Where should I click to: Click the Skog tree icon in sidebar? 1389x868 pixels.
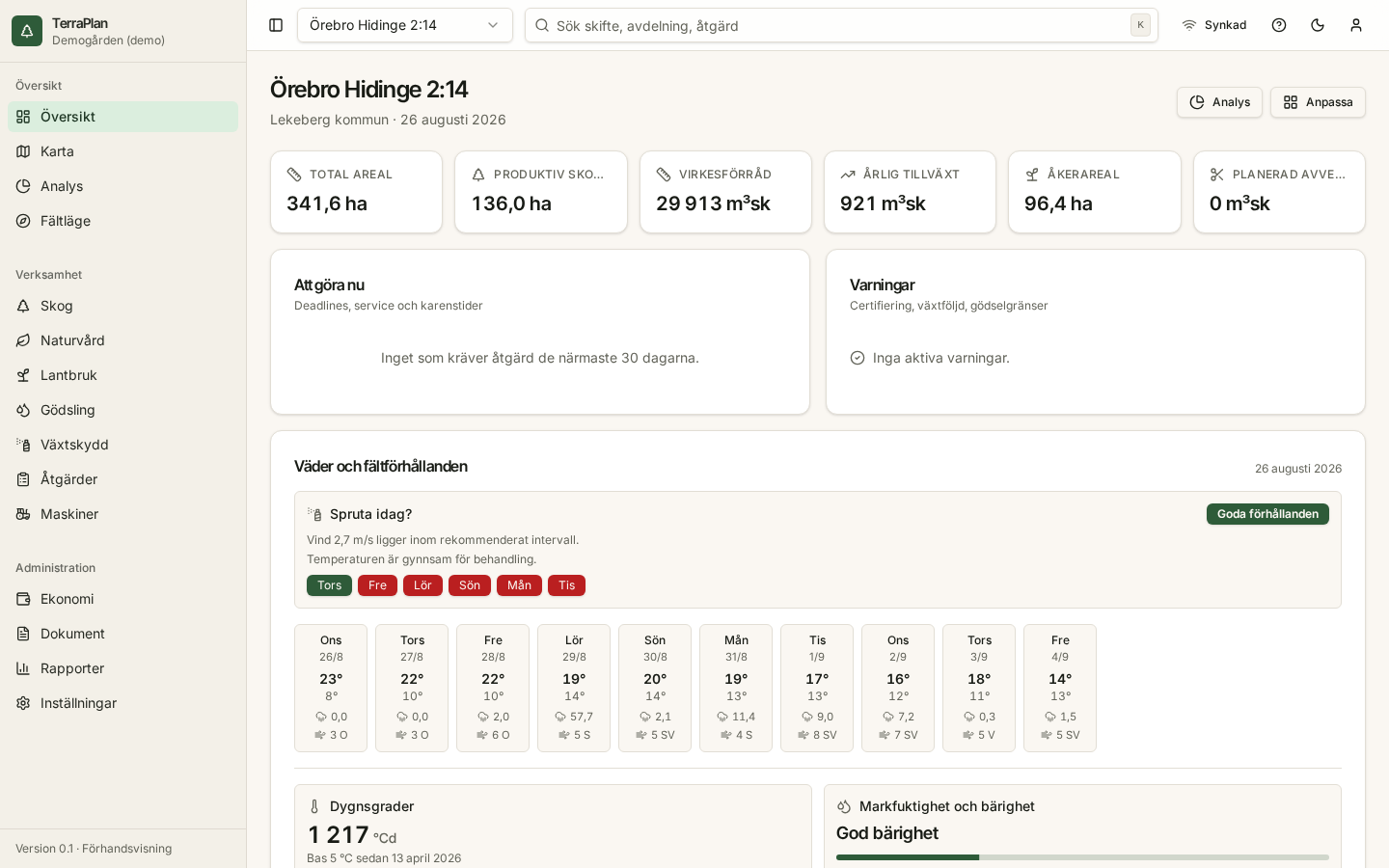point(23,306)
